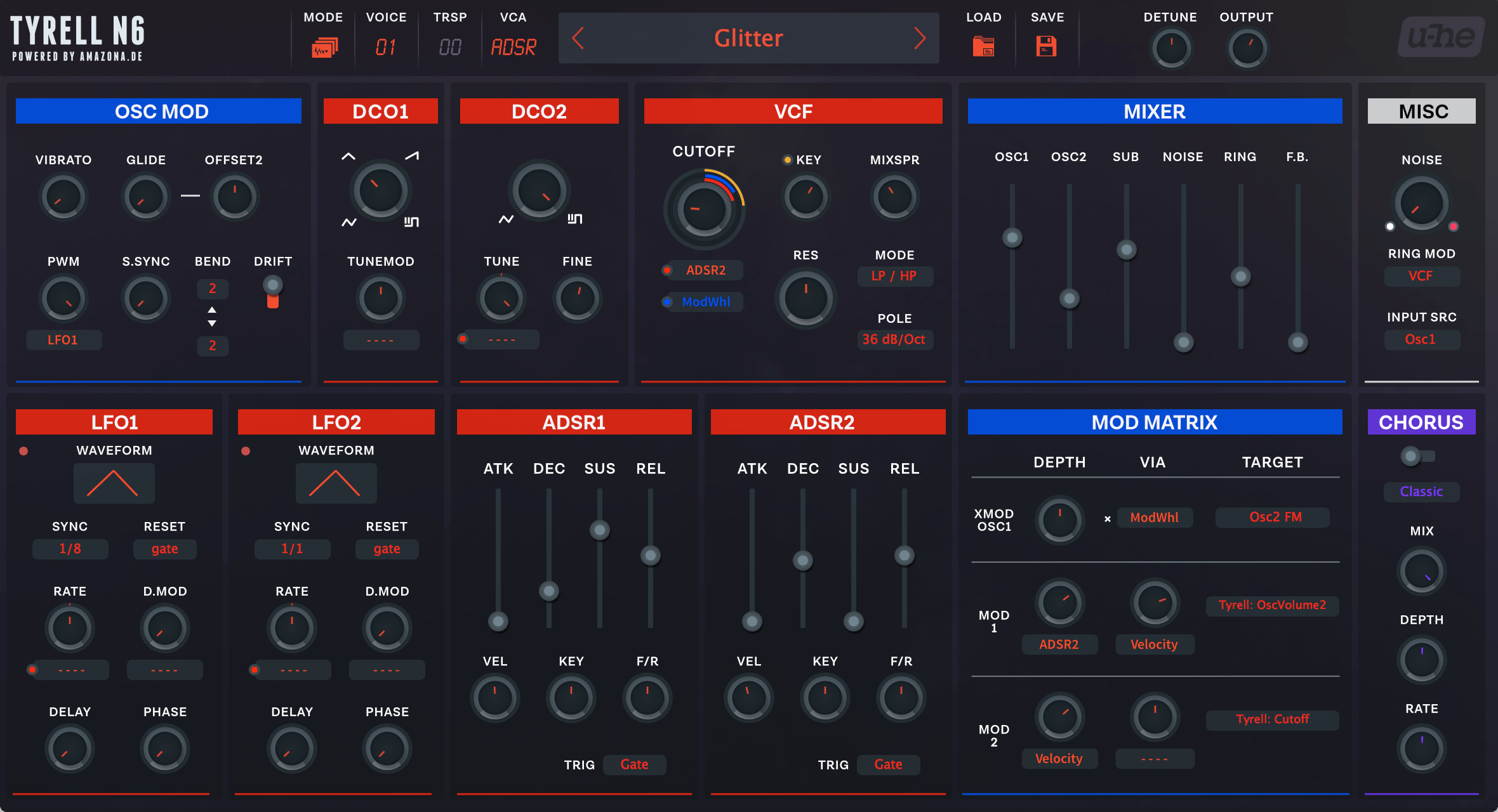Click the mixer OSC1 slider handle
The height and width of the screenshot is (812, 1498).
[1012, 238]
